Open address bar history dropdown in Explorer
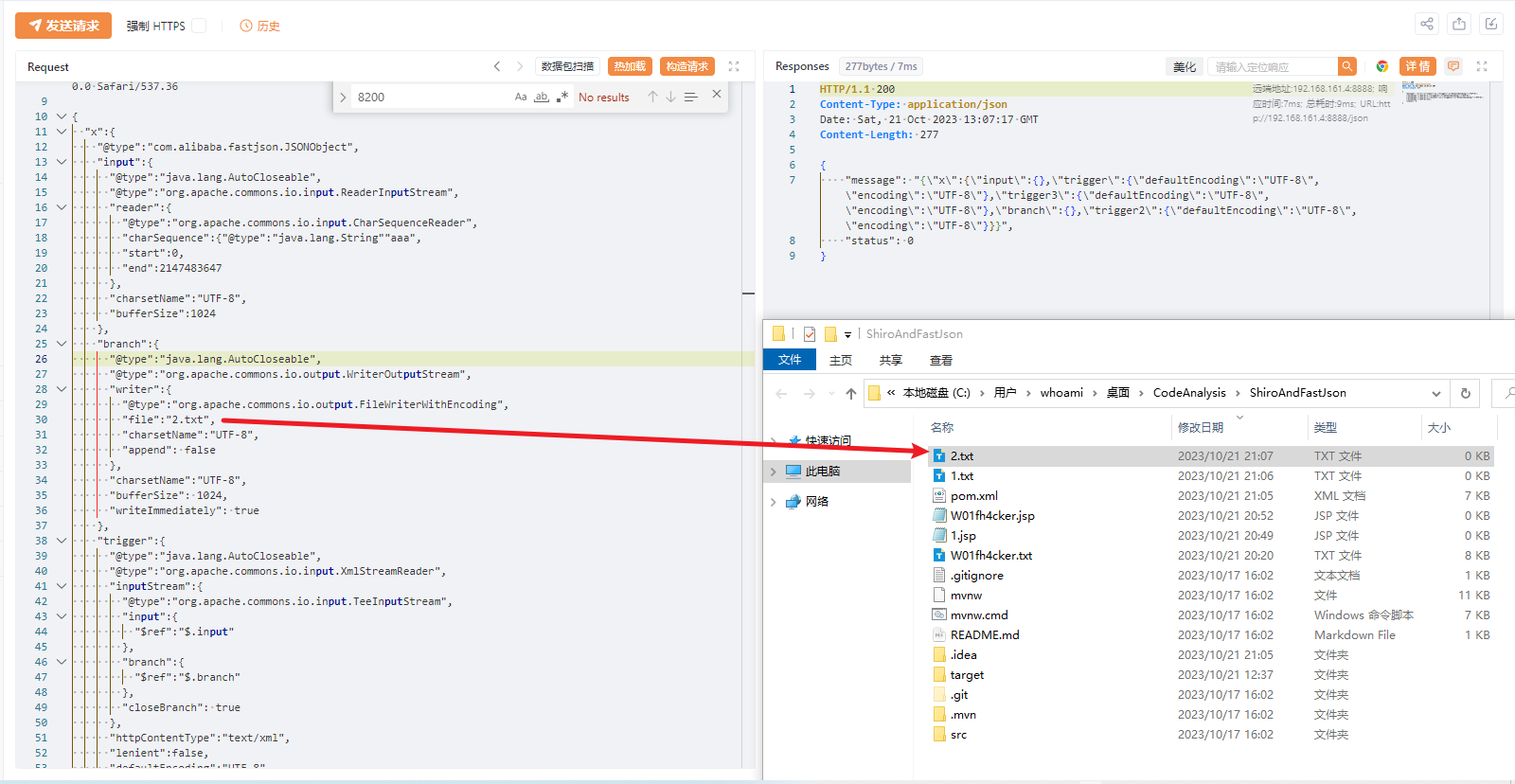Image resolution: width=1515 pixels, height=784 pixels. [1436, 393]
